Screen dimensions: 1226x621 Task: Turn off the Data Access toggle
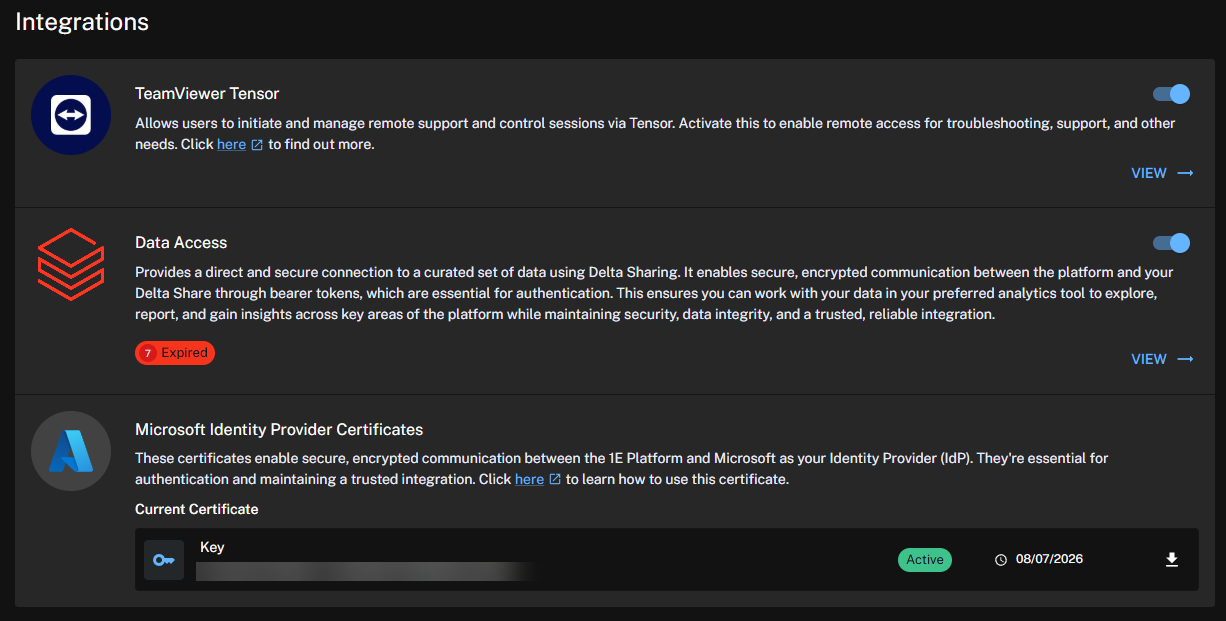click(1171, 243)
